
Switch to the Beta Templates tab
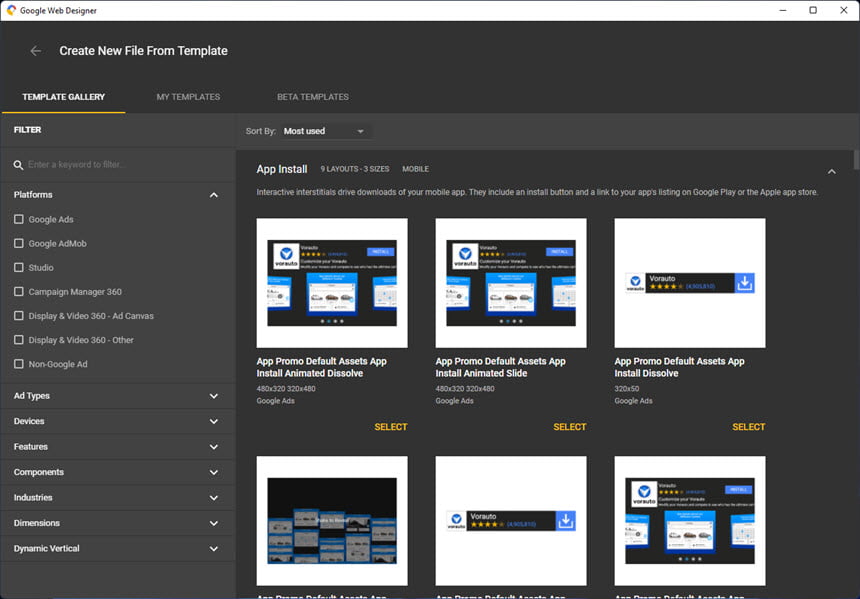click(x=313, y=97)
